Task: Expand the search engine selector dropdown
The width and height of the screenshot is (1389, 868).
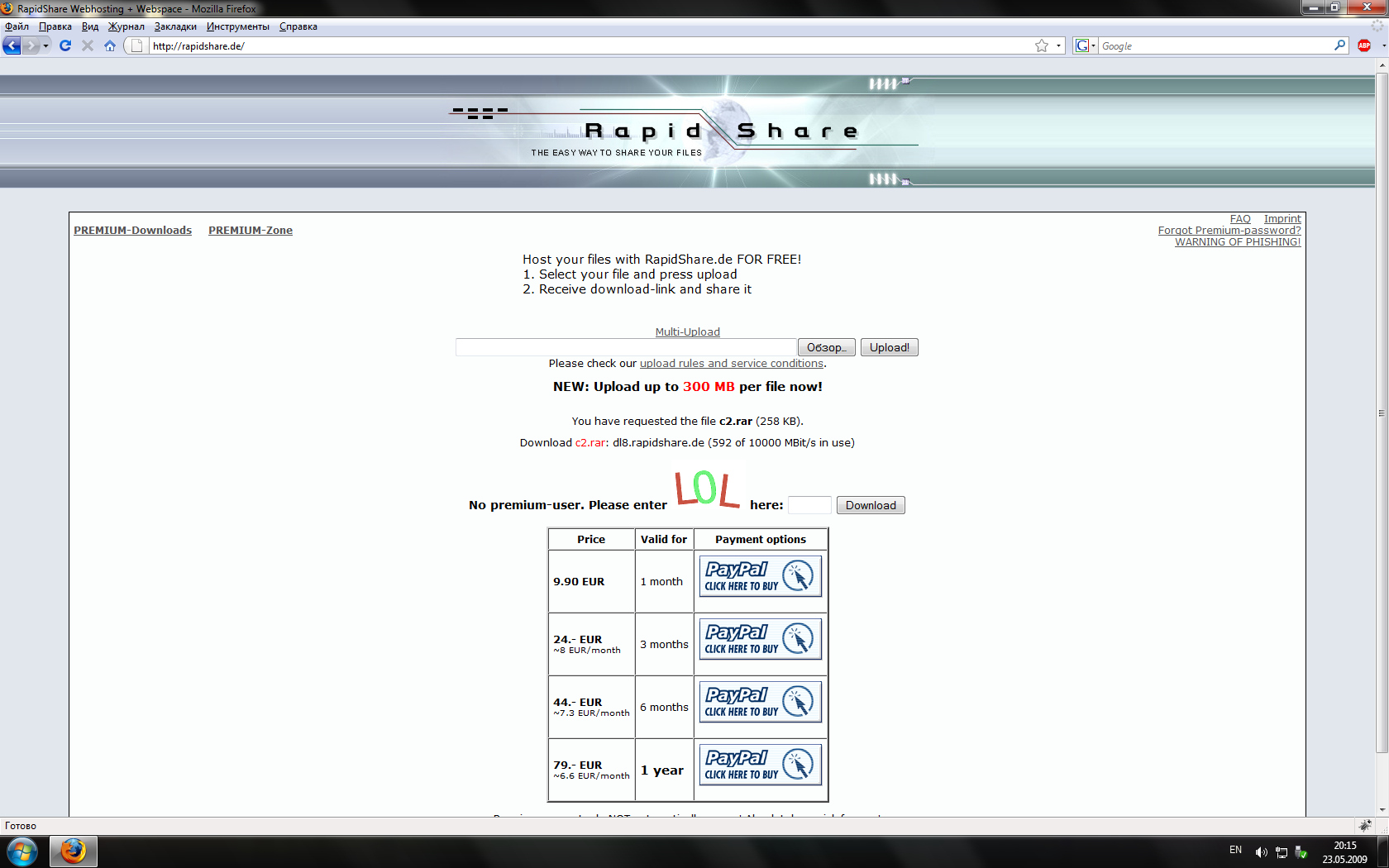Action: point(1093,45)
